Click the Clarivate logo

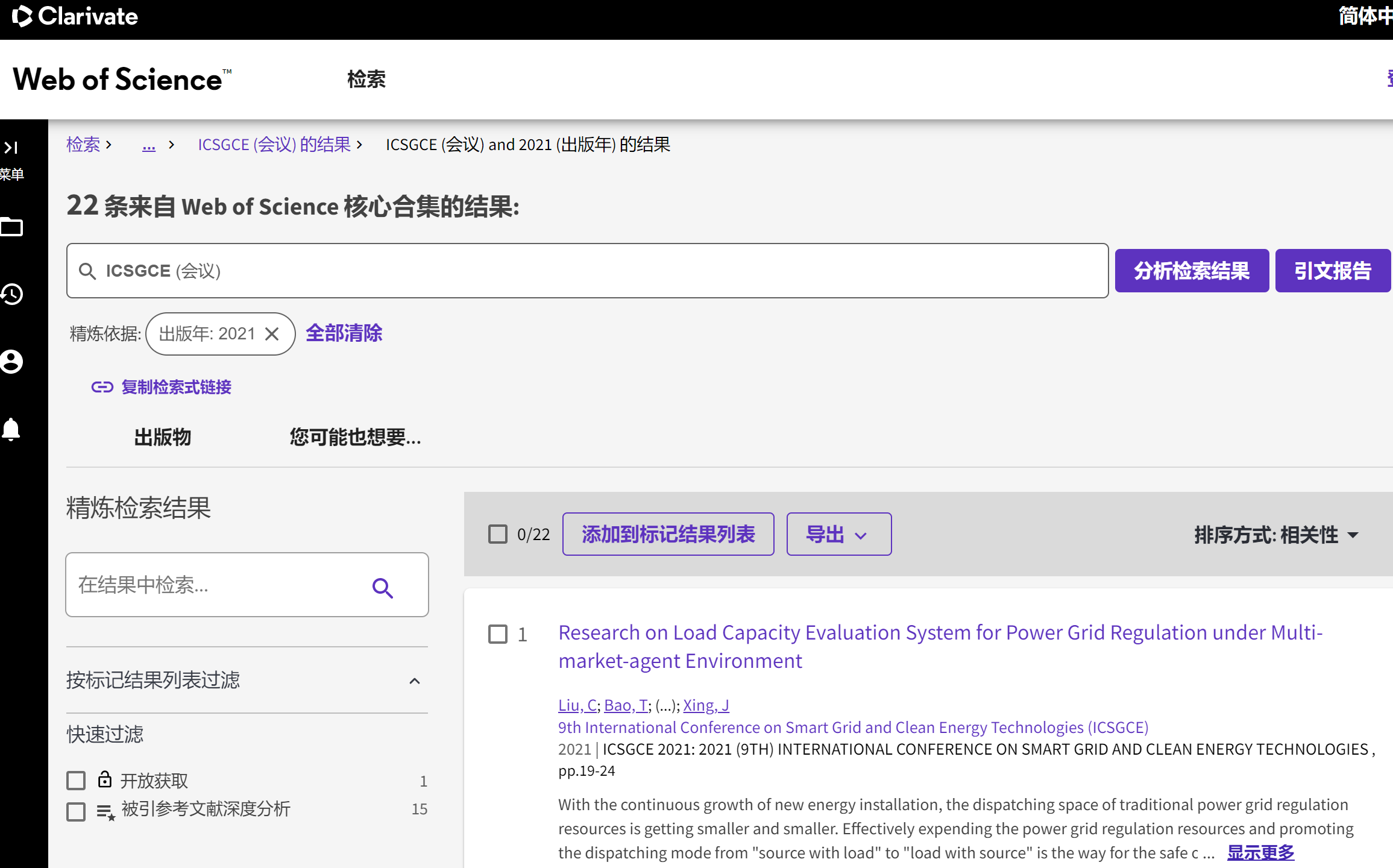click(75, 16)
